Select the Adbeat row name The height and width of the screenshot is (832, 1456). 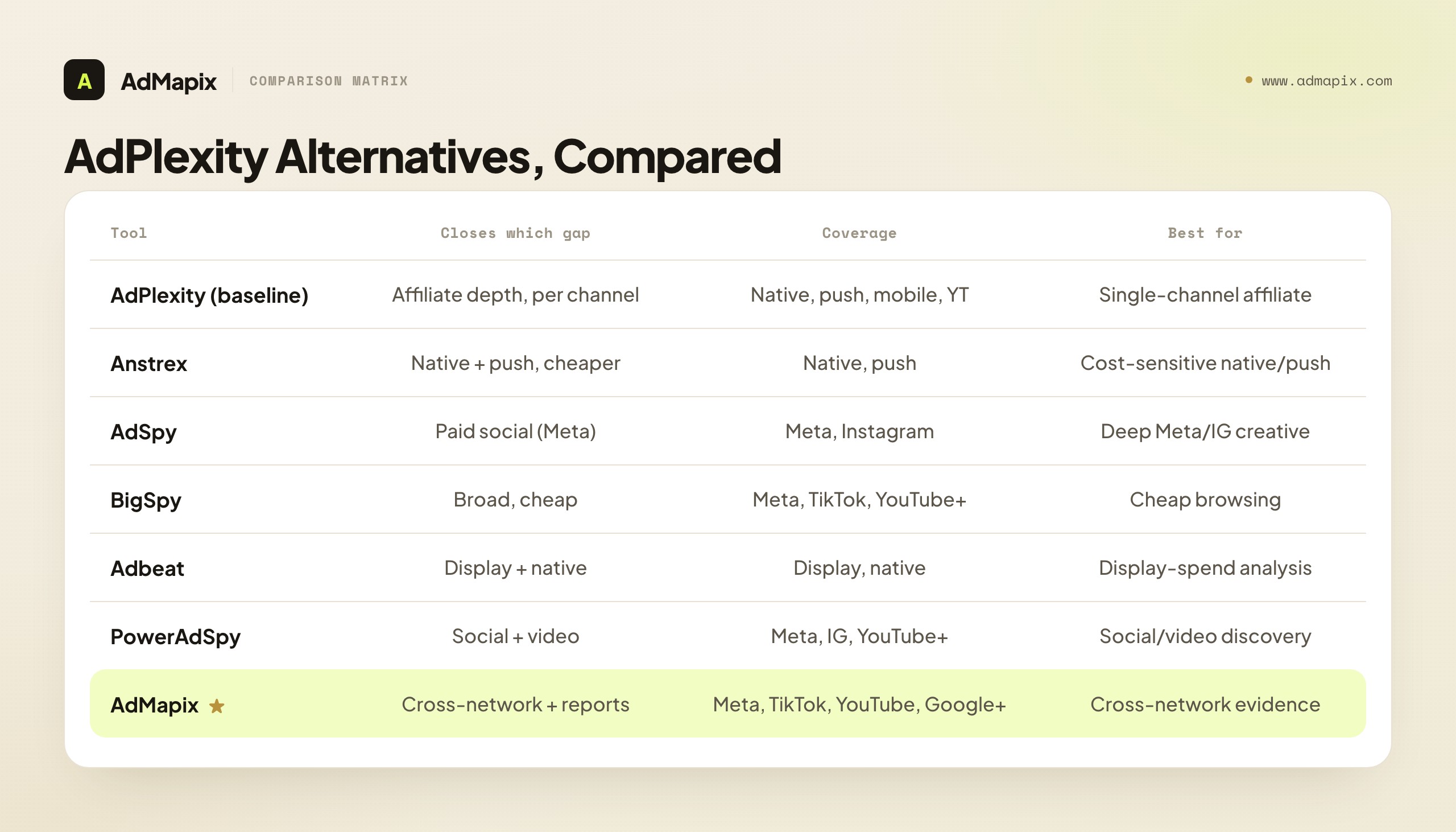coord(147,569)
